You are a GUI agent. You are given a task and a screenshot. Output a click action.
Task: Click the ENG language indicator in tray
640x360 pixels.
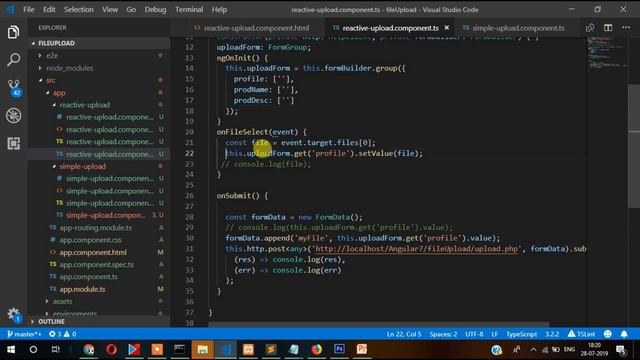pos(569,349)
